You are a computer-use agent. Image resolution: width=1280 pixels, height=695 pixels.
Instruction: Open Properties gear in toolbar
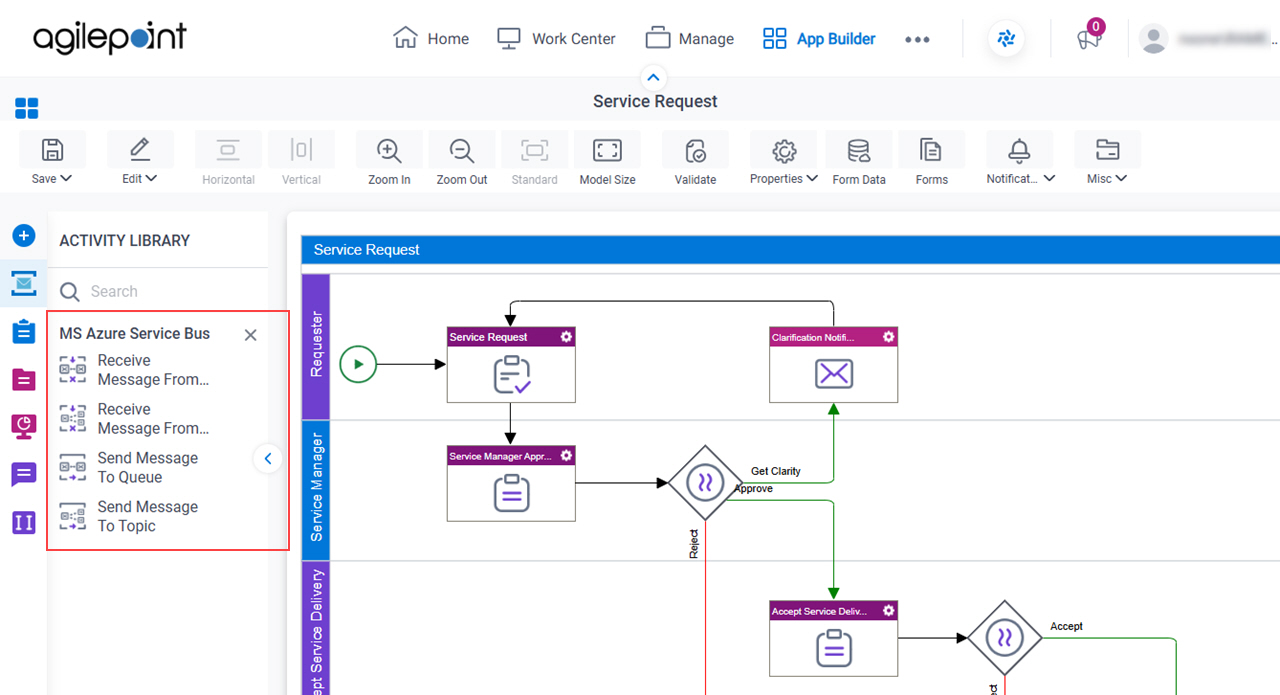(784, 150)
